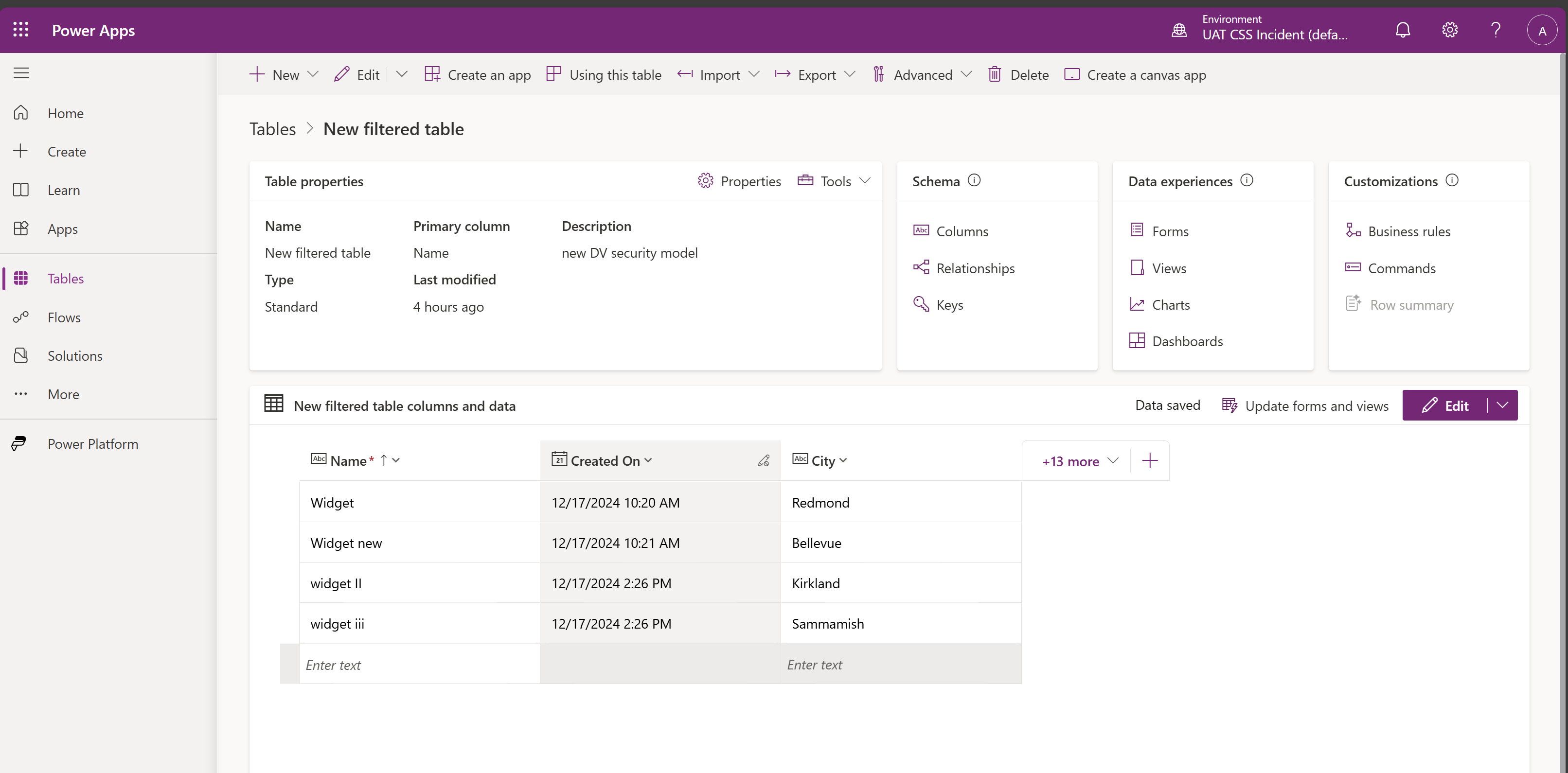Viewport: 1568px width, 773px height.
Task: Go to Home in sidebar
Action: (66, 113)
